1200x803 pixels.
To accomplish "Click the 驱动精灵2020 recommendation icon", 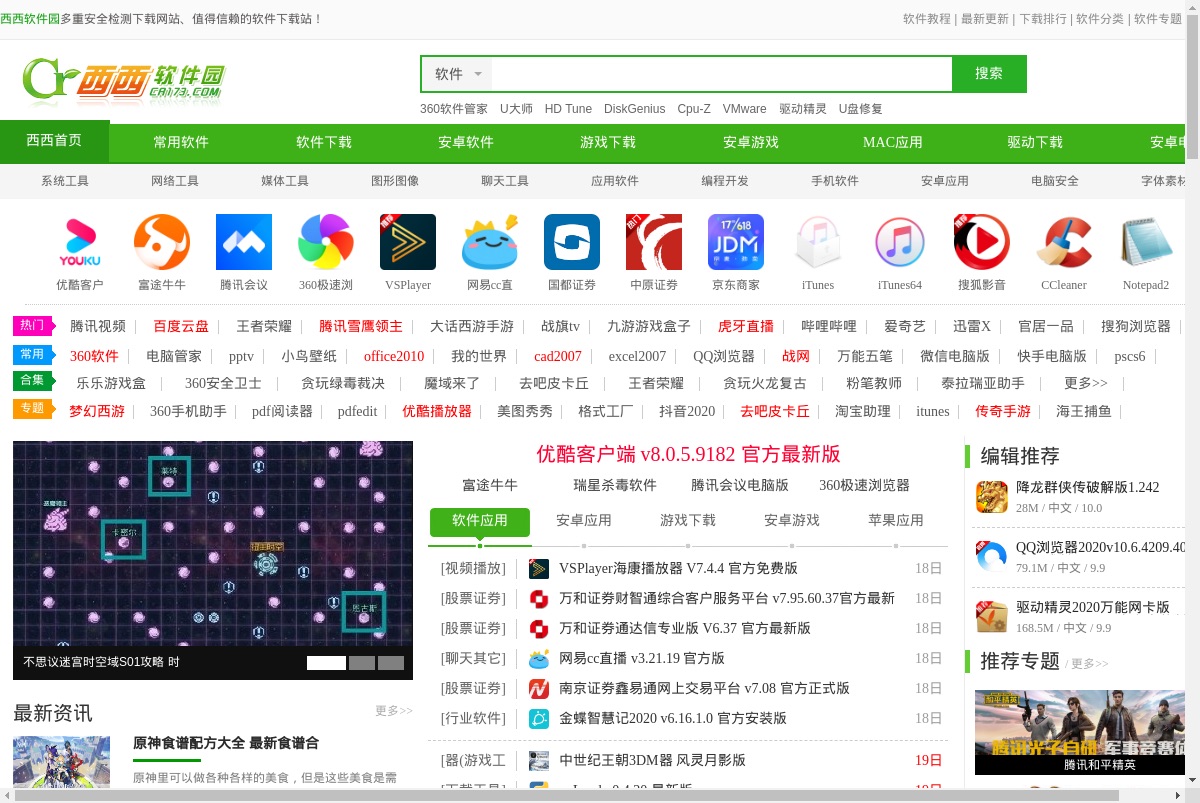I will (992, 617).
